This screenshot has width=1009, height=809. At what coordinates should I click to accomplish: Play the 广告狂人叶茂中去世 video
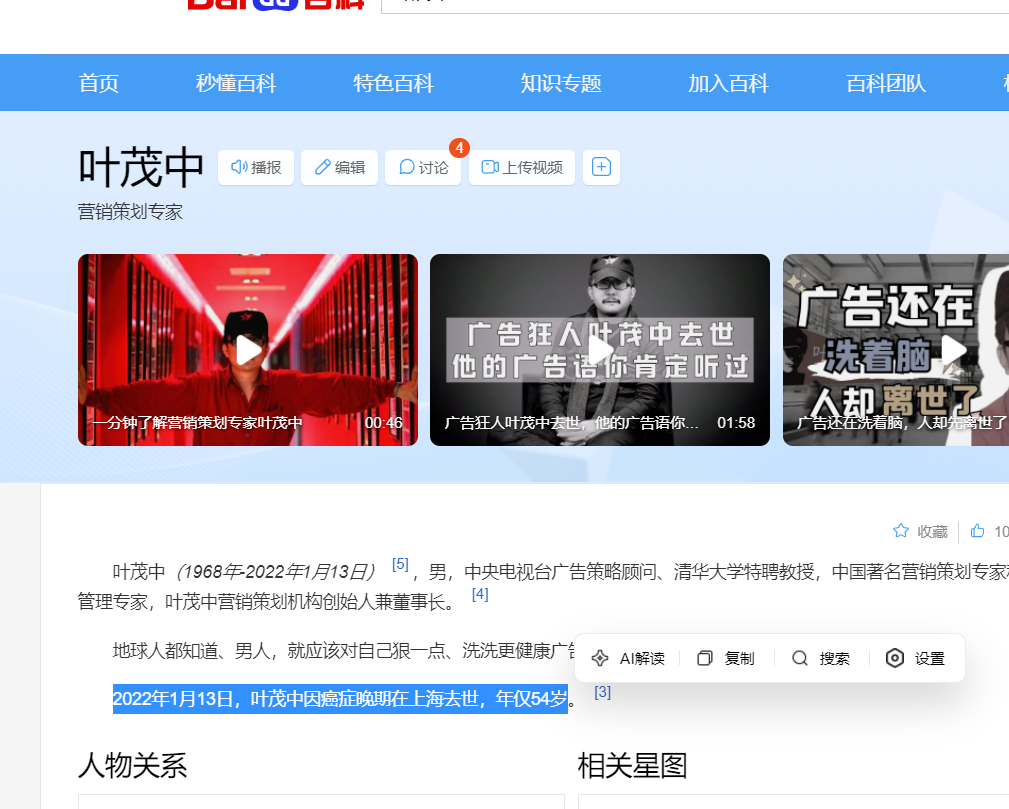coord(600,350)
